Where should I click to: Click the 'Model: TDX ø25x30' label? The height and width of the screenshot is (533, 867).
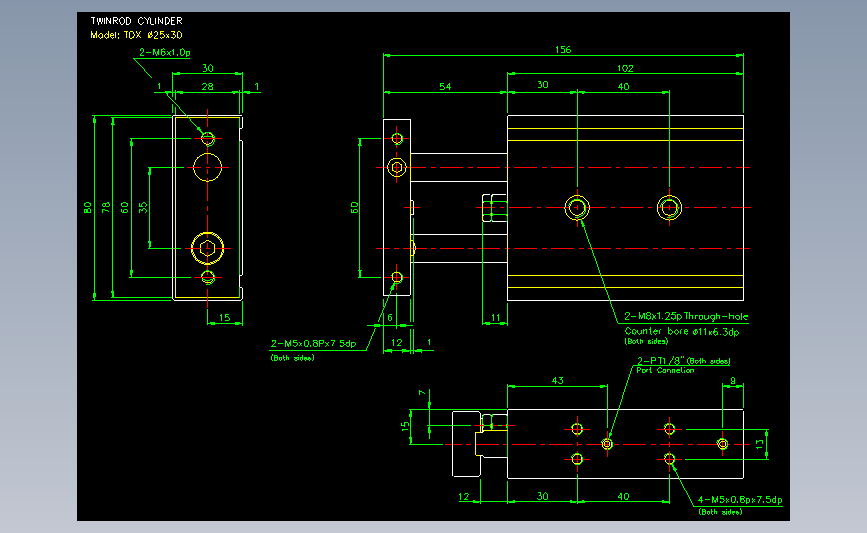136,35
